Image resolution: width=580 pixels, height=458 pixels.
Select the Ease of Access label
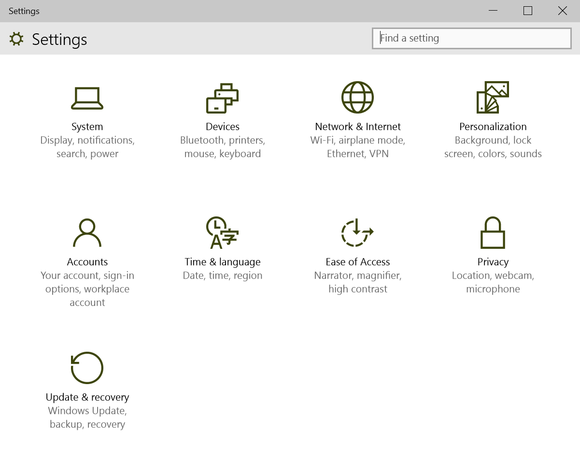358,262
